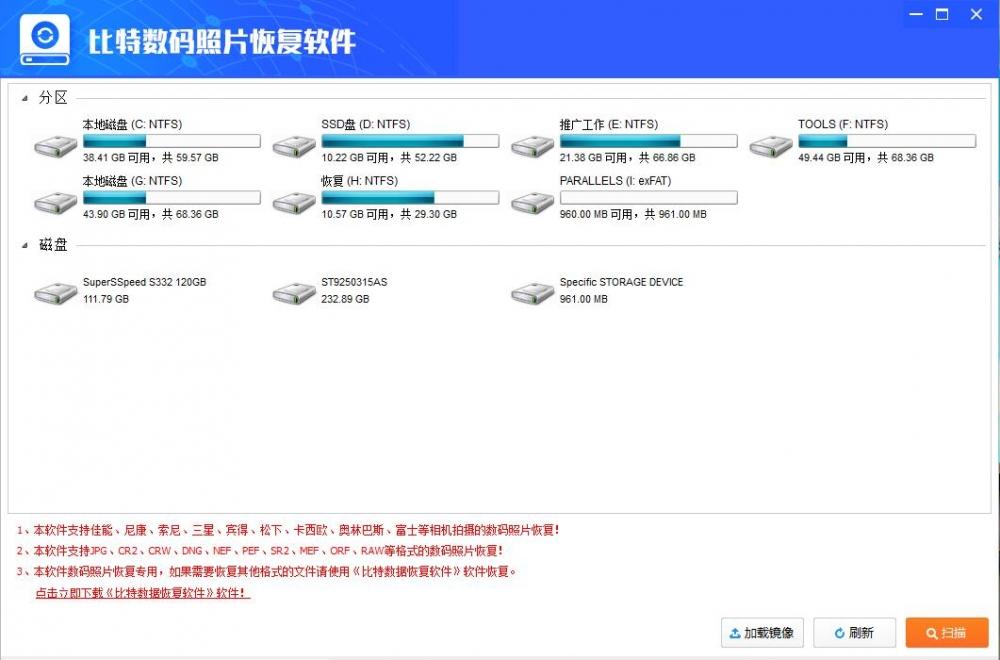Viewport: 1000px width, 660px height.
Task: Click the 刷新 refresh button
Action: [854, 632]
